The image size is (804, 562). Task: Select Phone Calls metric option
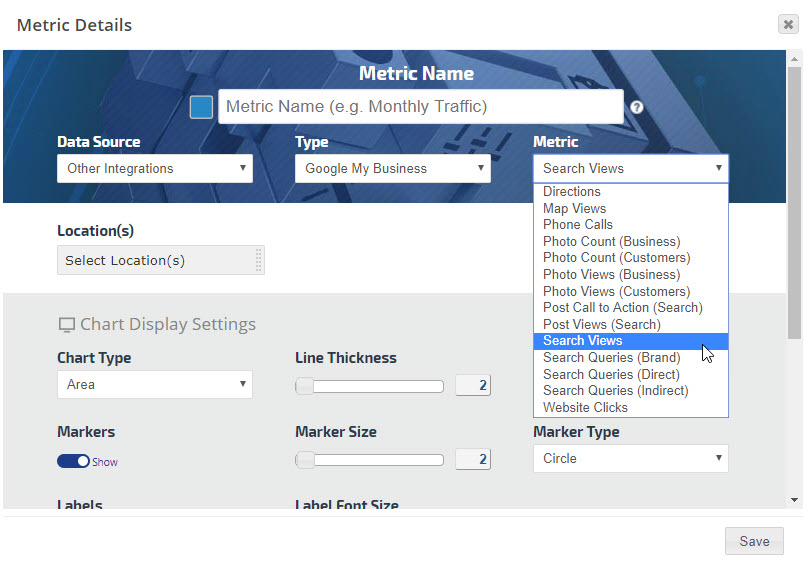click(x=578, y=225)
